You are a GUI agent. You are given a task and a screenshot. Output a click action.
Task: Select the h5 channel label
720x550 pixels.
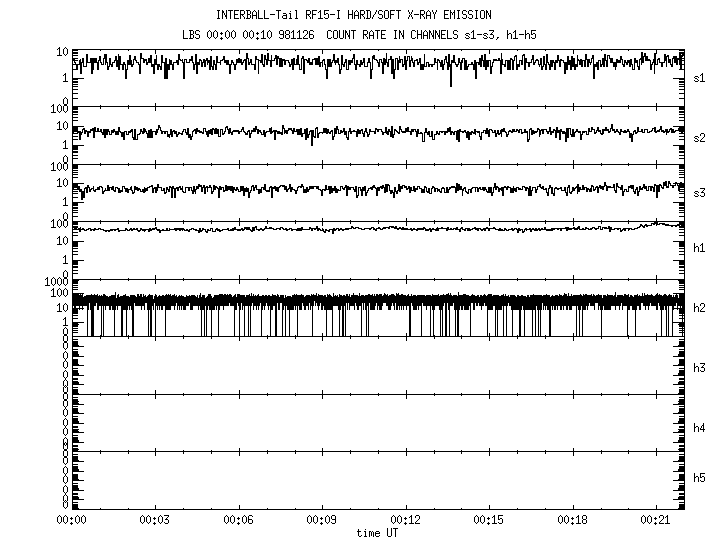(x=700, y=479)
